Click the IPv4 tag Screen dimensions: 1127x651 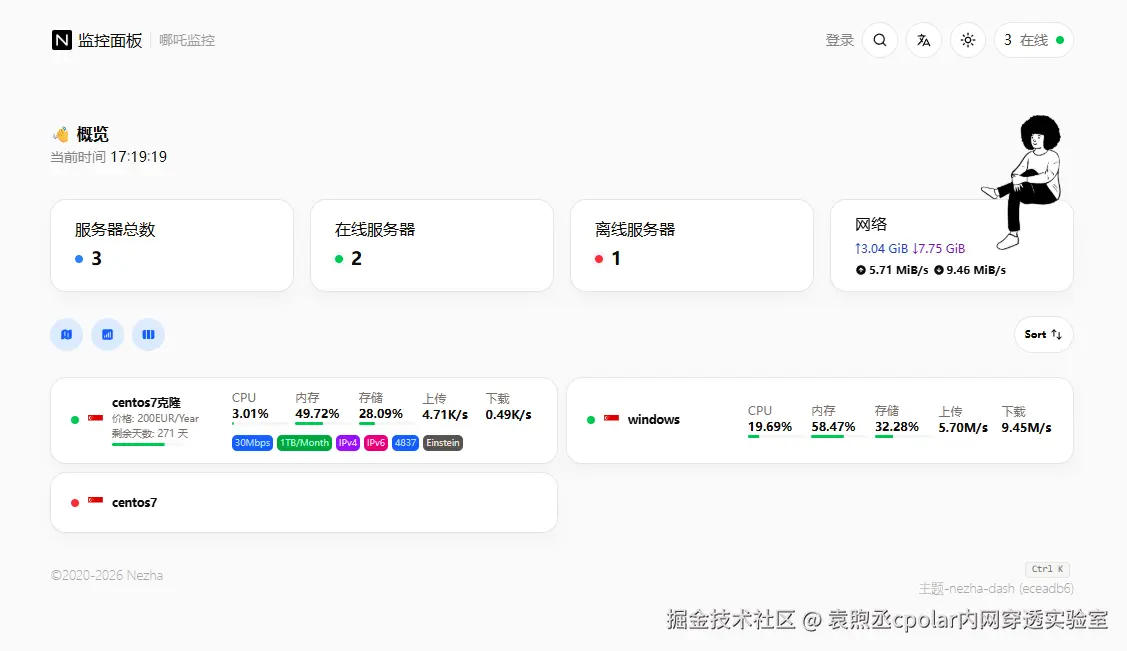coord(348,443)
